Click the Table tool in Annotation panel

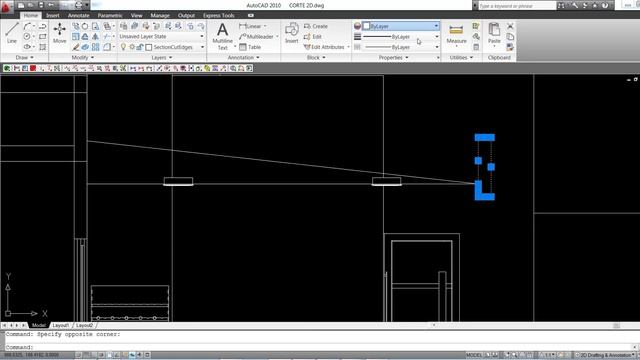pos(250,47)
